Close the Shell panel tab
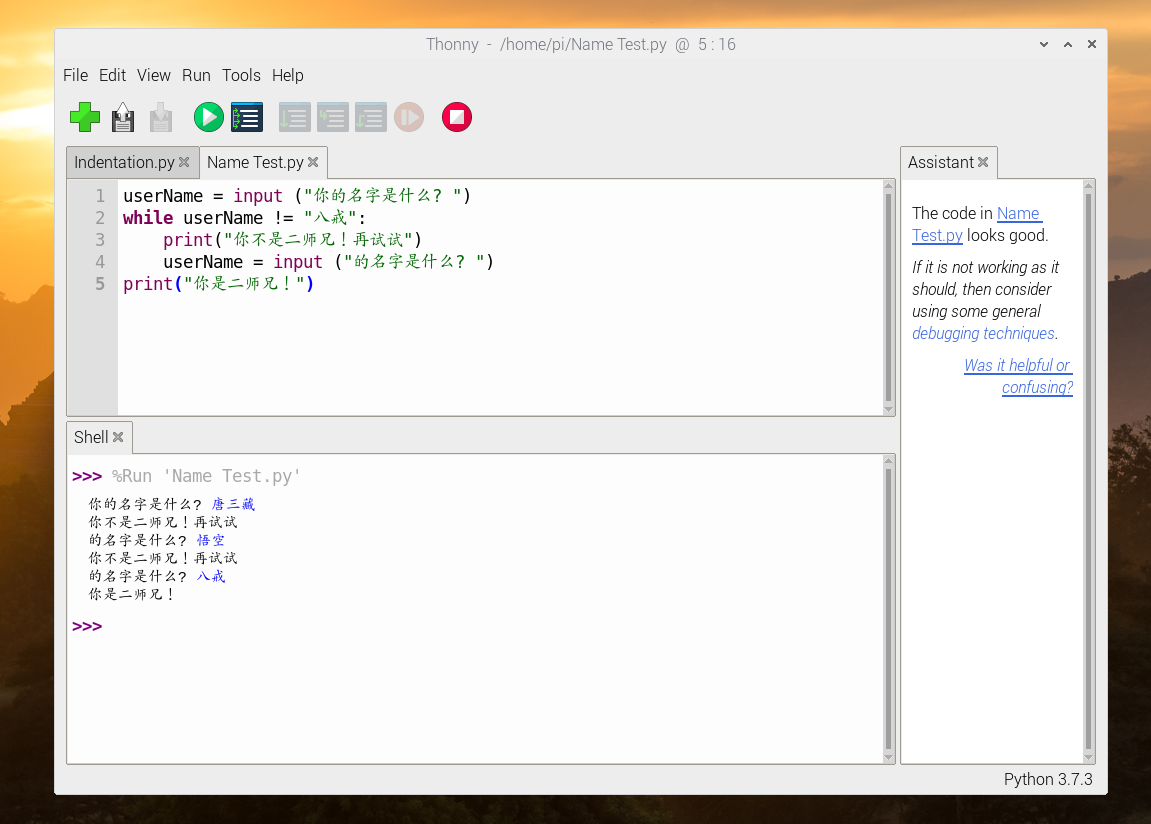This screenshot has width=1151, height=824. tap(118, 437)
